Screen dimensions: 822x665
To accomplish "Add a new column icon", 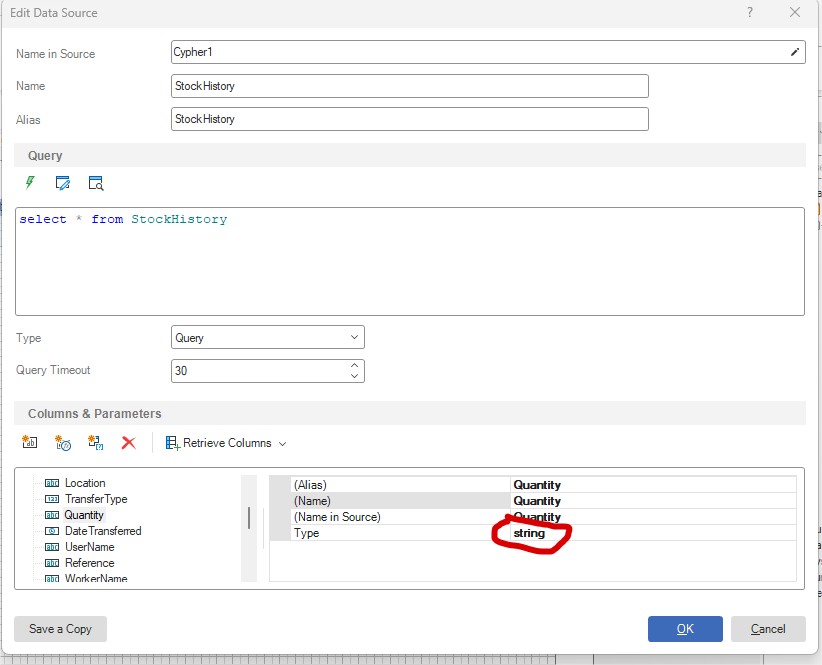I will [30, 443].
